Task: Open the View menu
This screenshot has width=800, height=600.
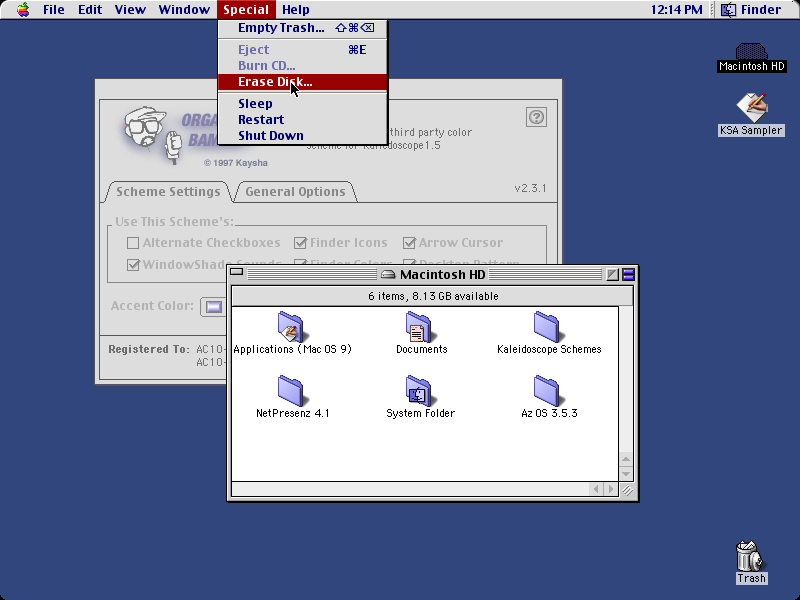Action: (x=130, y=10)
